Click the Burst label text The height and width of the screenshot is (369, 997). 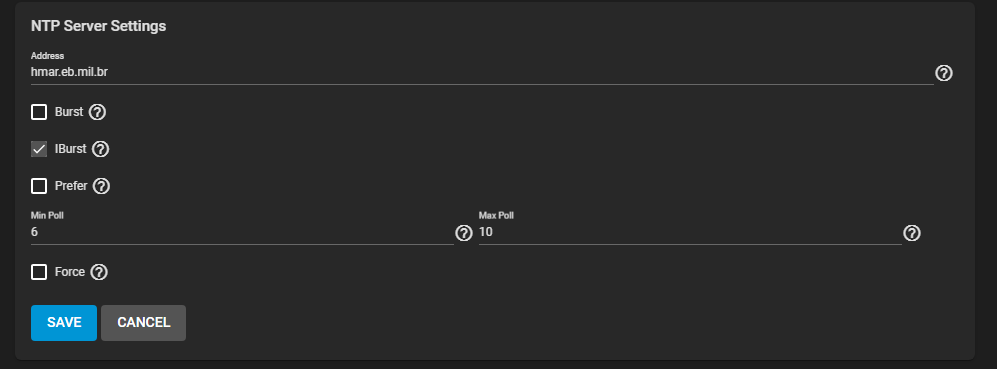coord(69,112)
